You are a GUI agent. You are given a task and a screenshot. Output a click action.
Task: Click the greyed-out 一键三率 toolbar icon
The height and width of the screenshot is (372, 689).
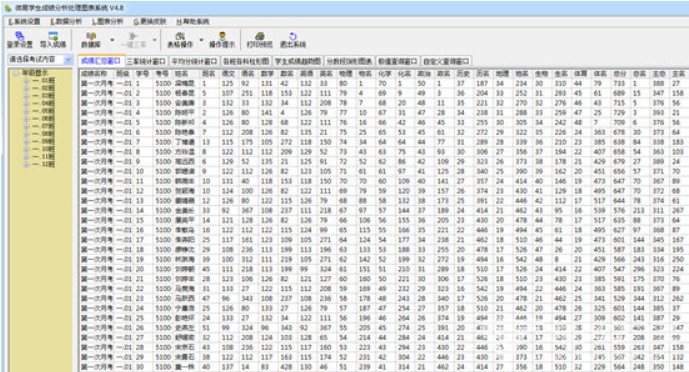pos(133,40)
